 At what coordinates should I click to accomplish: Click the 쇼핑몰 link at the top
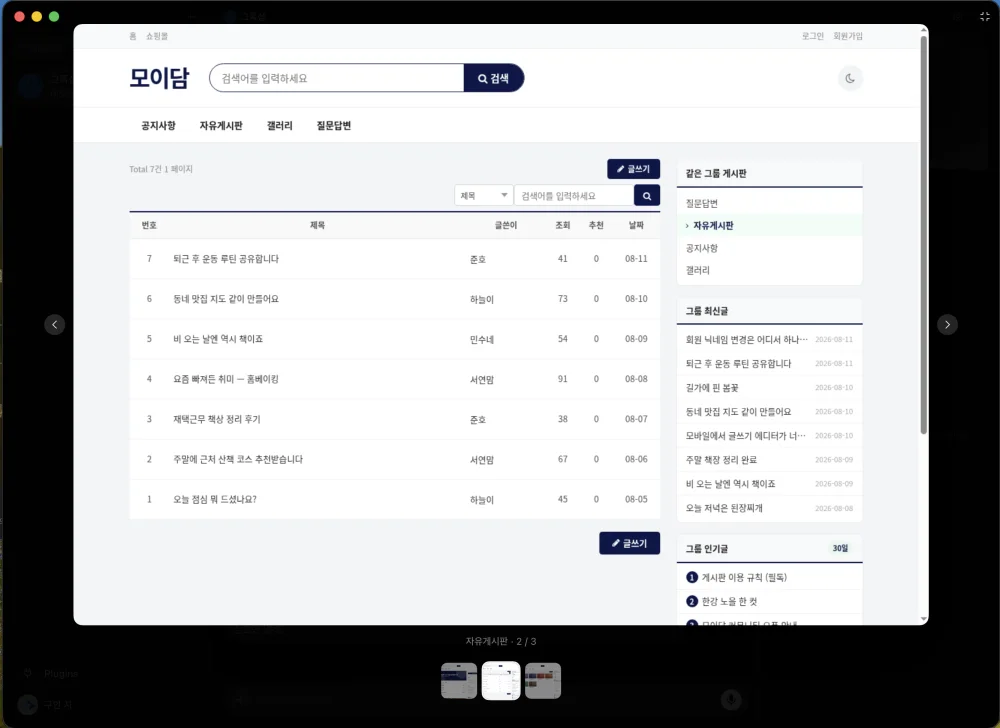coord(157,36)
